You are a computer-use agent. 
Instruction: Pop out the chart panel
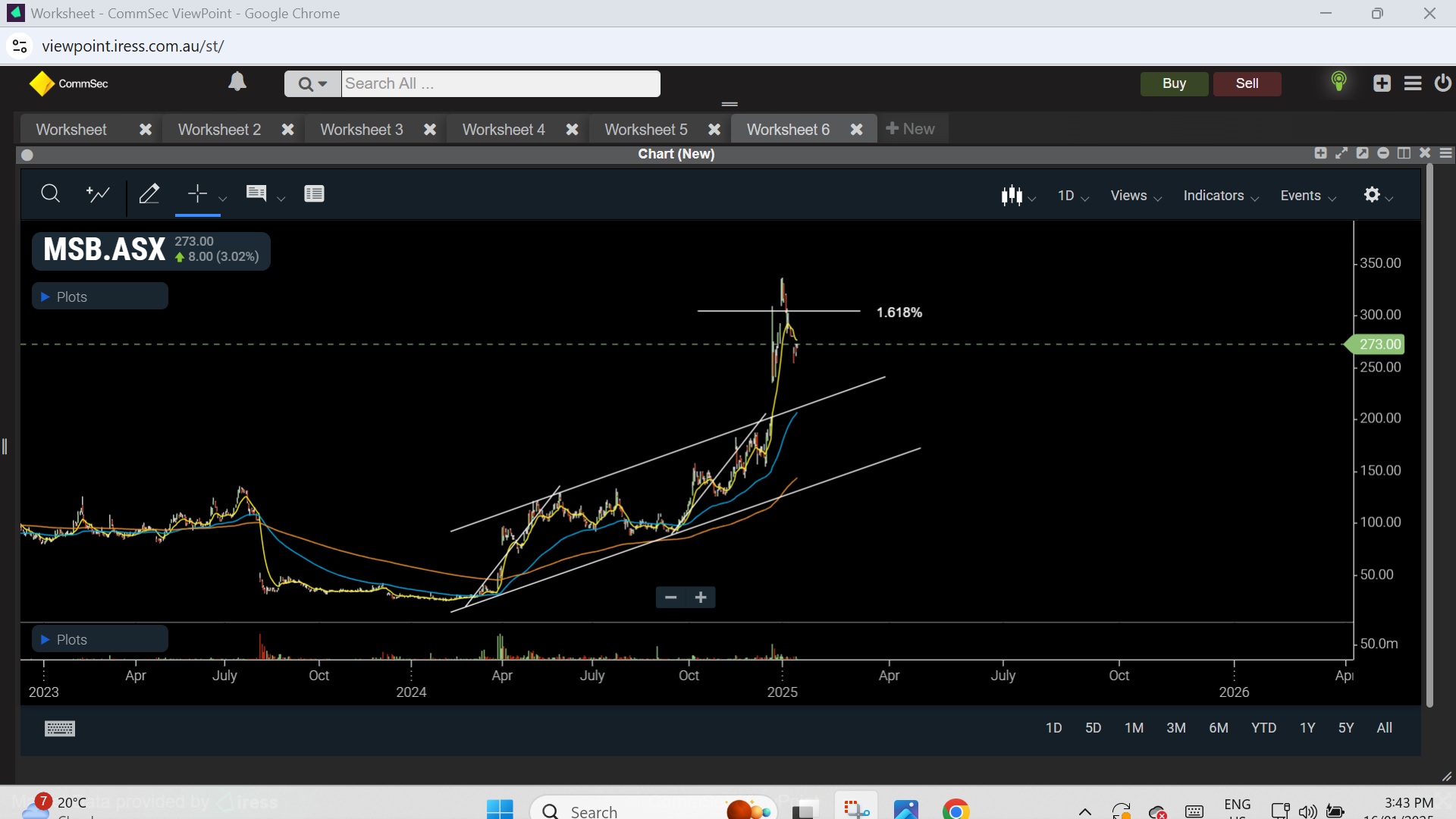[x=1363, y=153]
